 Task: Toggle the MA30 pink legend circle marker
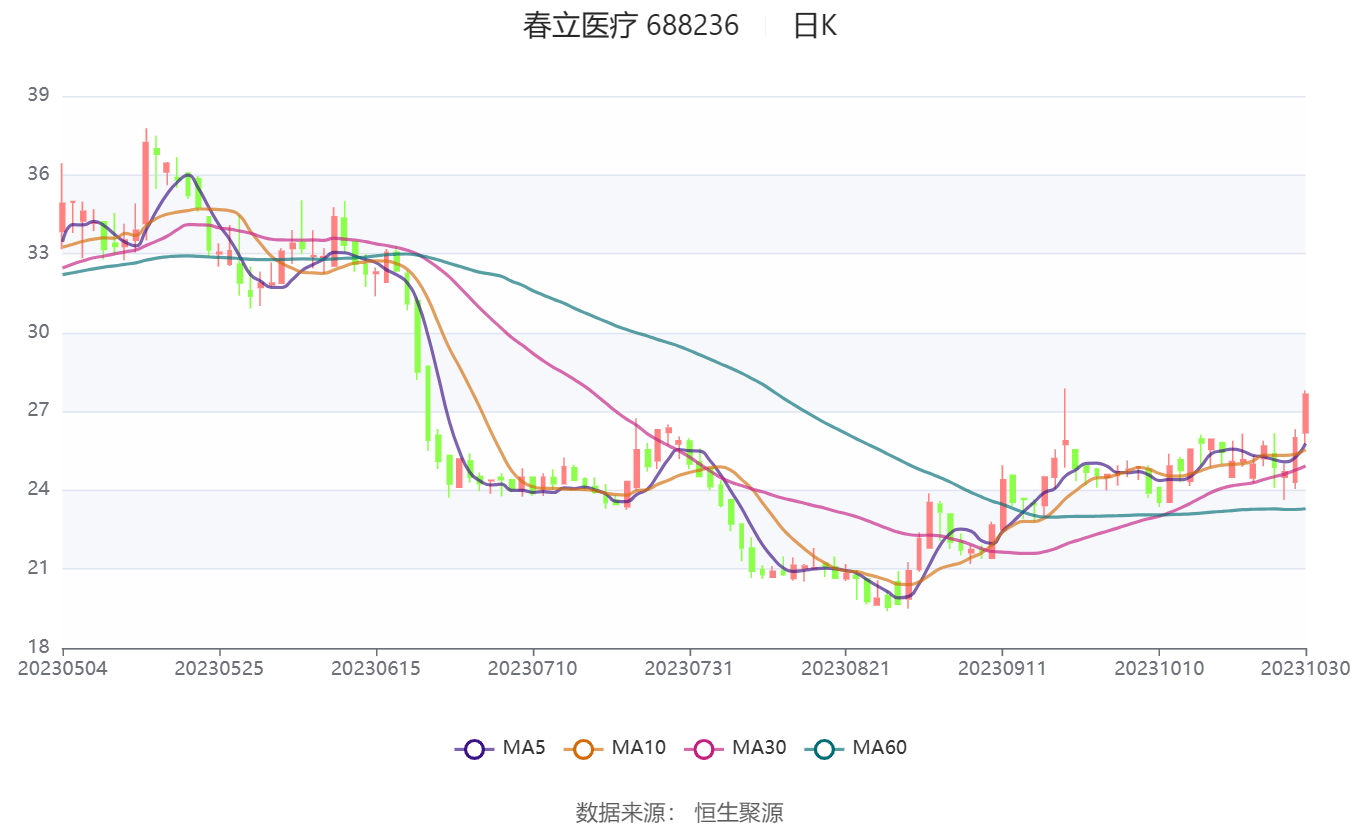[x=704, y=748]
